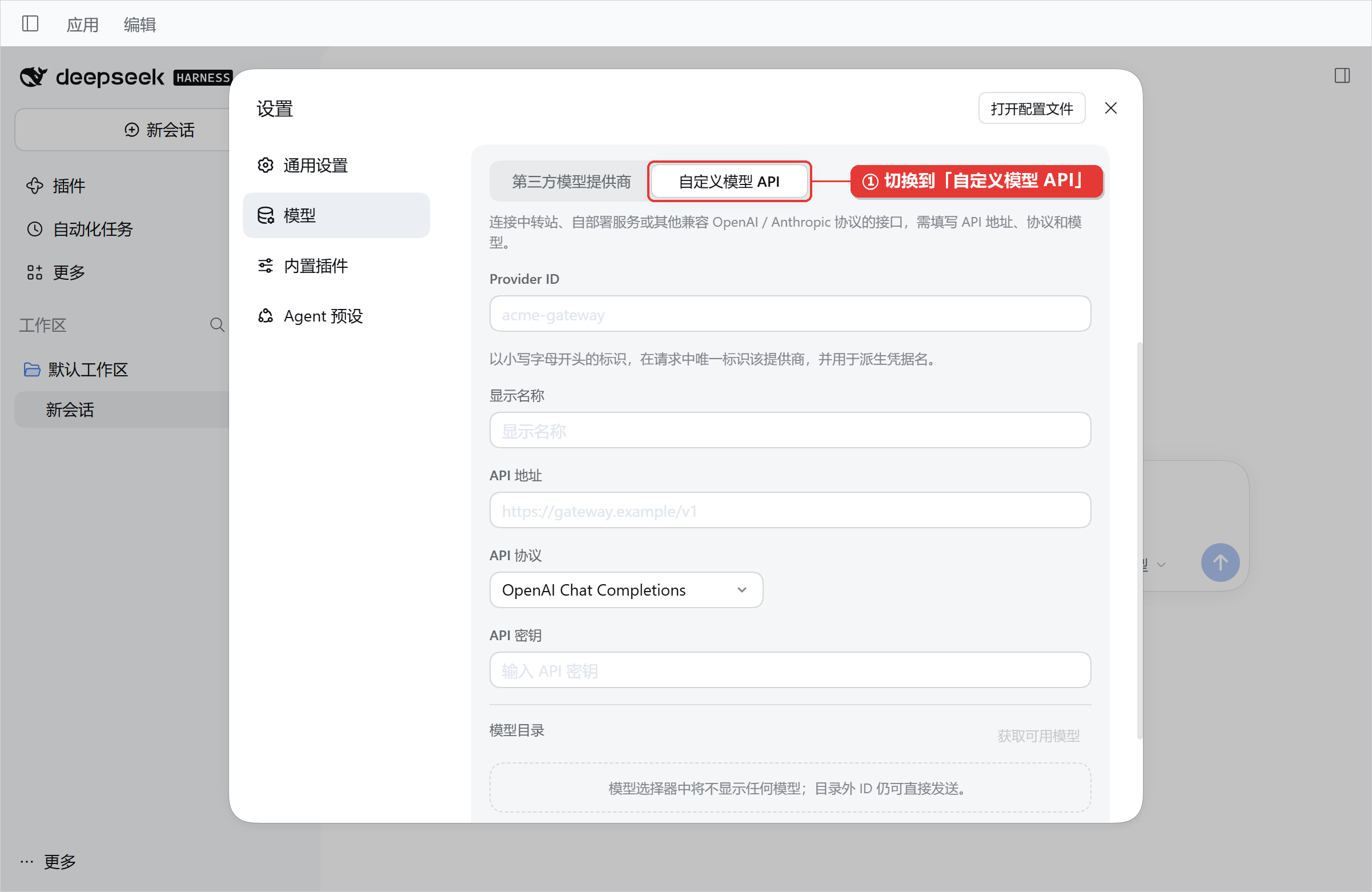
Task: Focus the 显示名称 input field
Action: pos(790,431)
